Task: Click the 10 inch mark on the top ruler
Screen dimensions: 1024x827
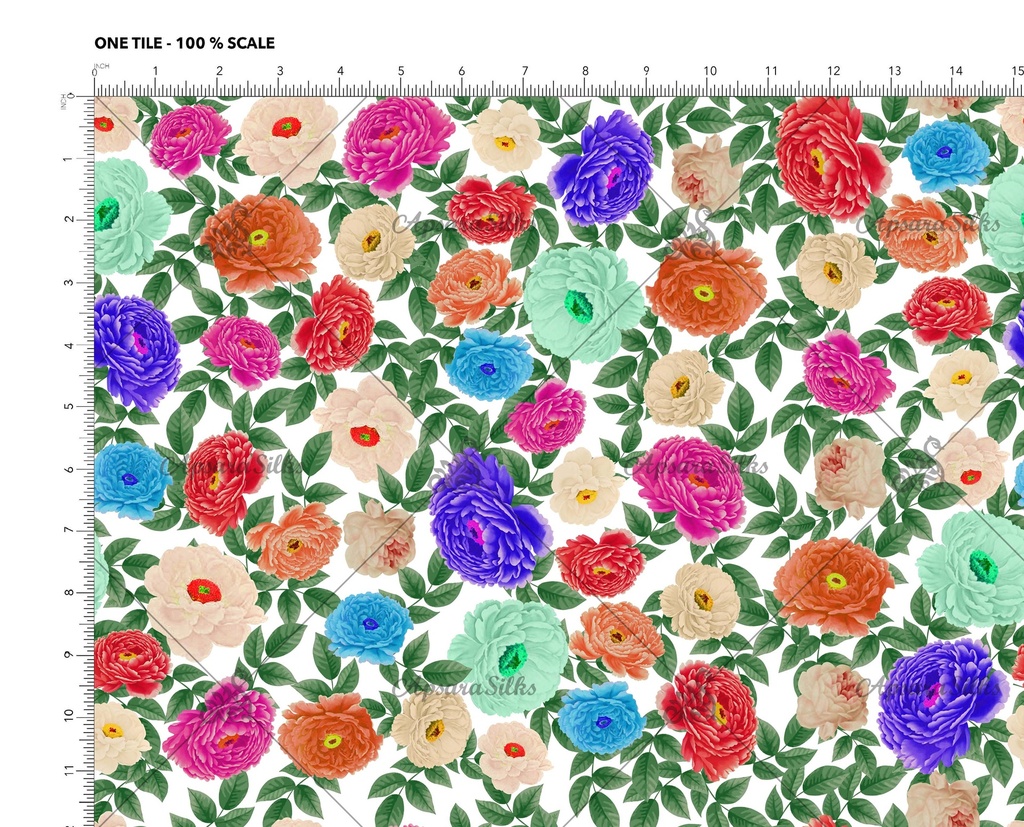Action: 709,72
